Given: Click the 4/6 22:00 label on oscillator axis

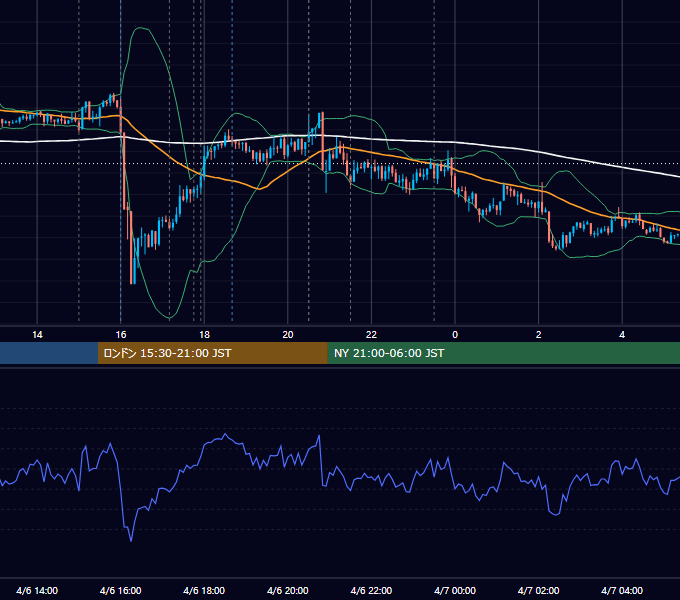Looking at the screenshot, I should (371, 590).
